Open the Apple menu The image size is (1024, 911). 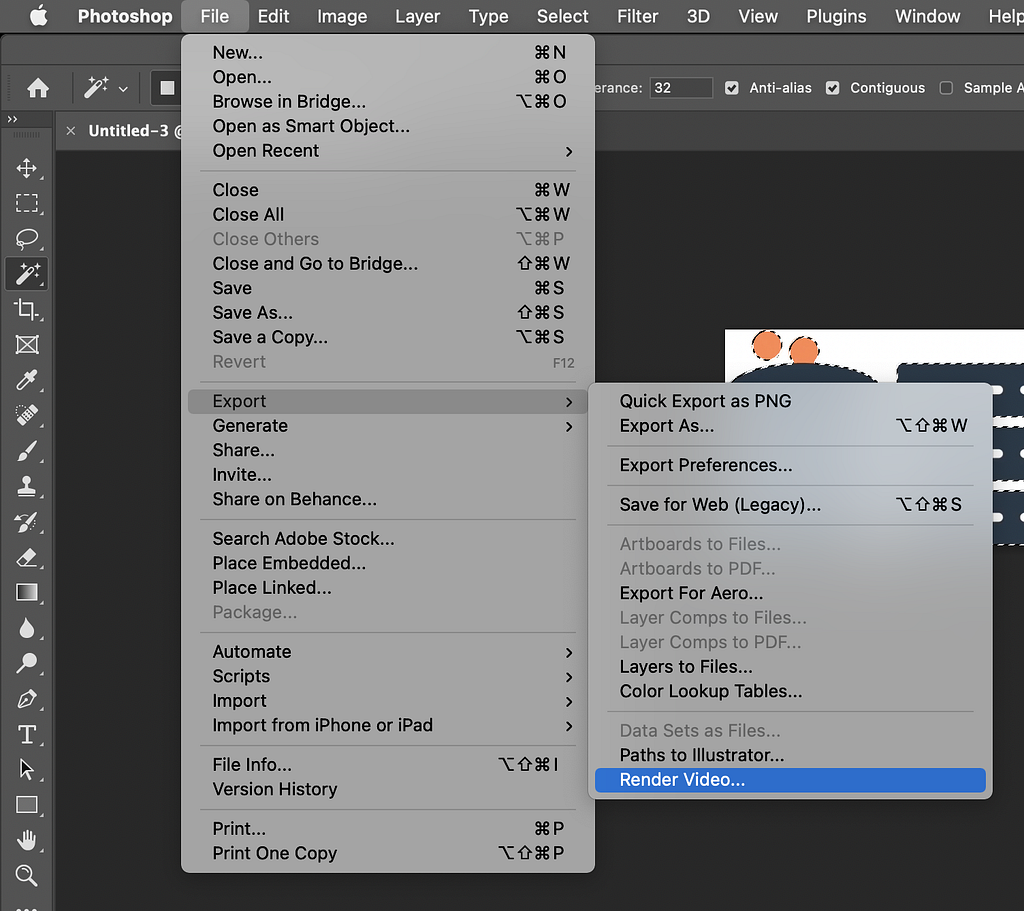coord(39,16)
